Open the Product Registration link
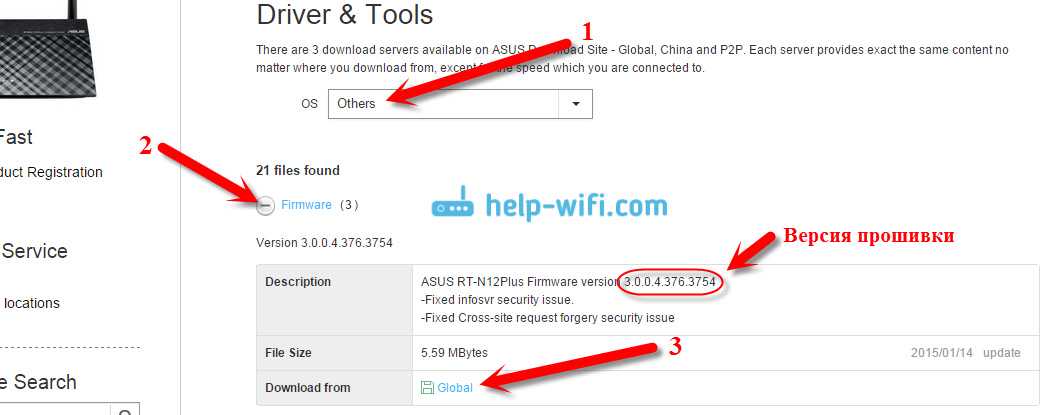Viewport: 1062px width, 415px height. tap(51, 172)
